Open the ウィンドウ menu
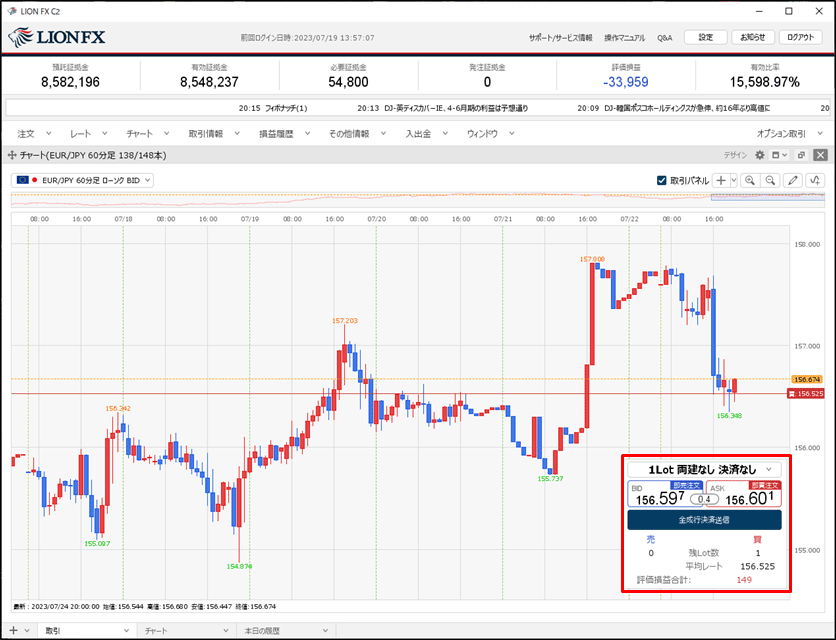 pos(491,133)
